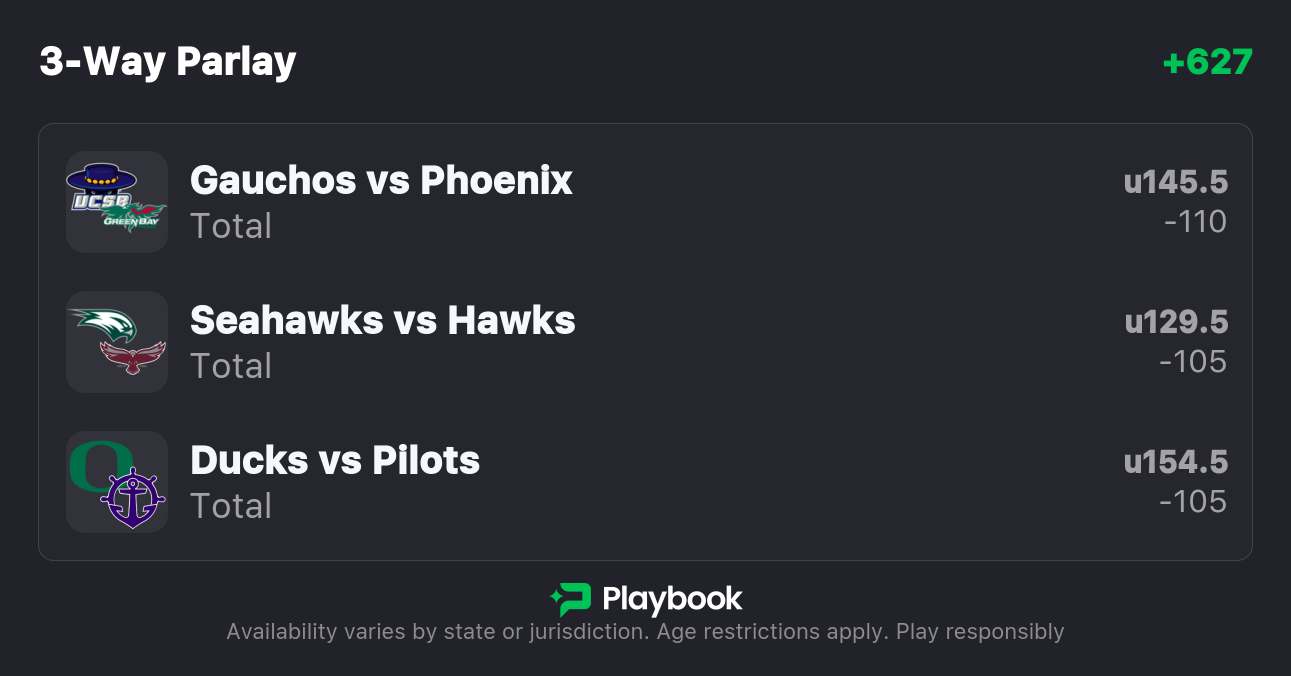This screenshot has height=676, width=1291.
Task: Open the Playbook wordmark link
Action: coord(672,599)
